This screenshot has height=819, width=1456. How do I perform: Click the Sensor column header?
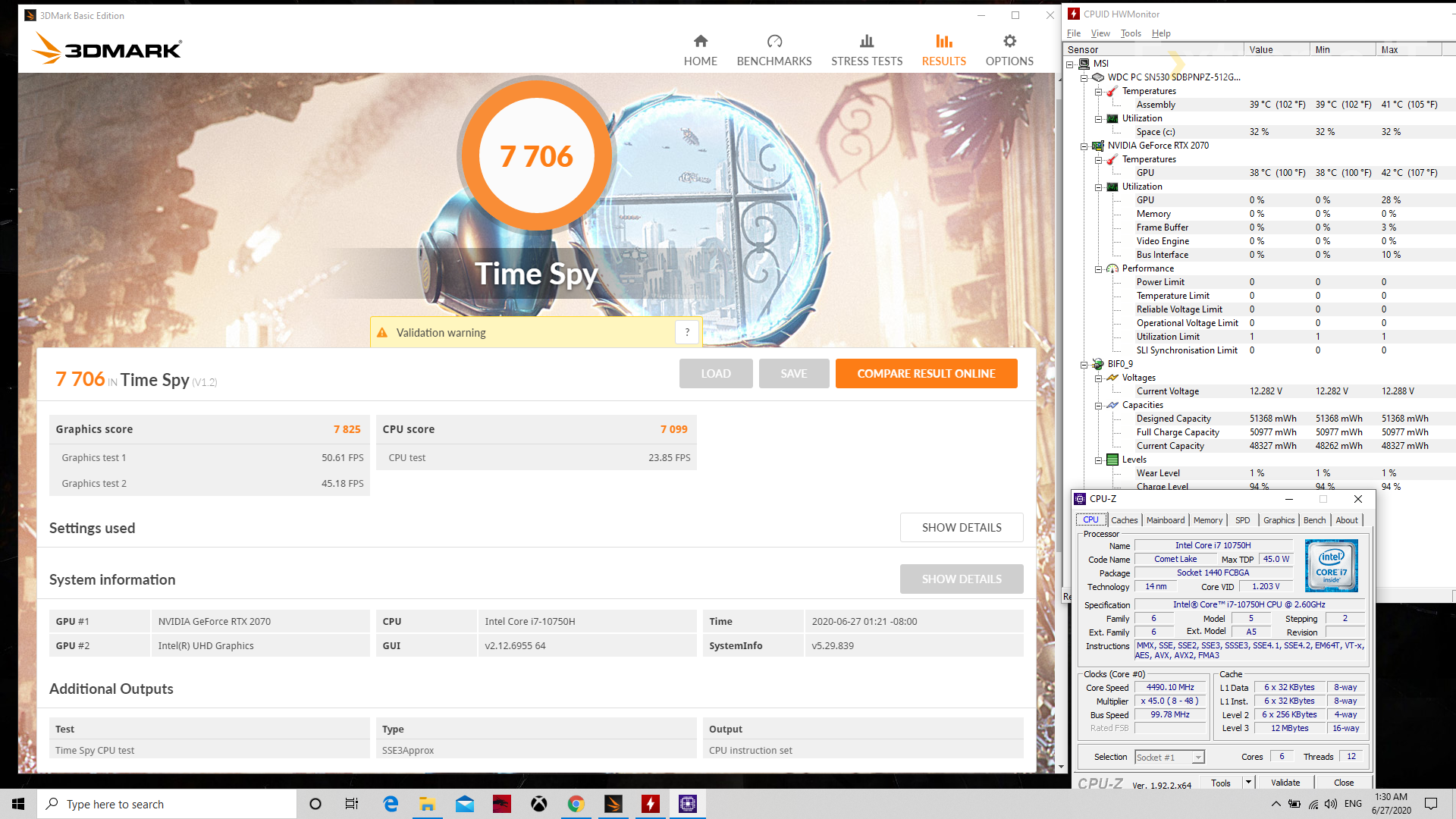pos(1153,49)
